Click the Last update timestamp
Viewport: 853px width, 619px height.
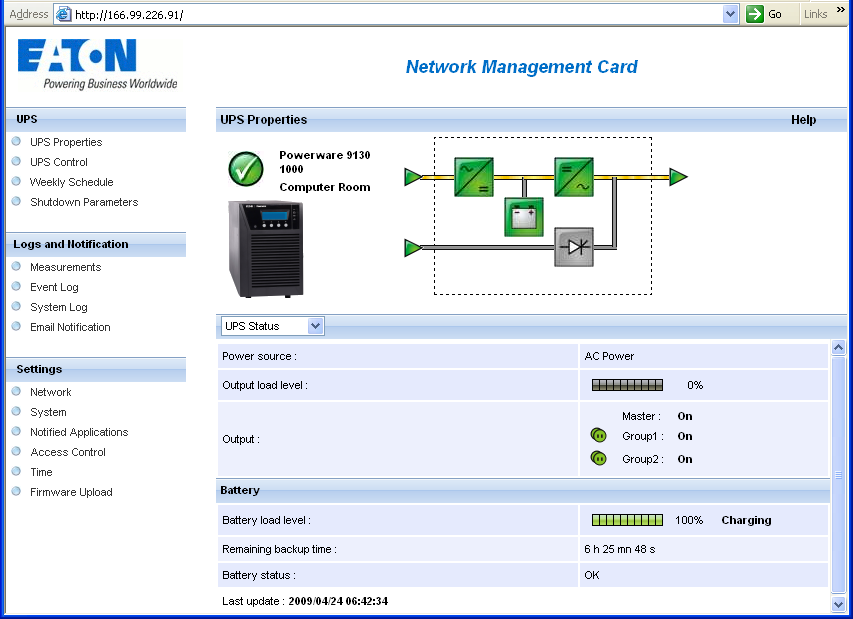[338, 601]
